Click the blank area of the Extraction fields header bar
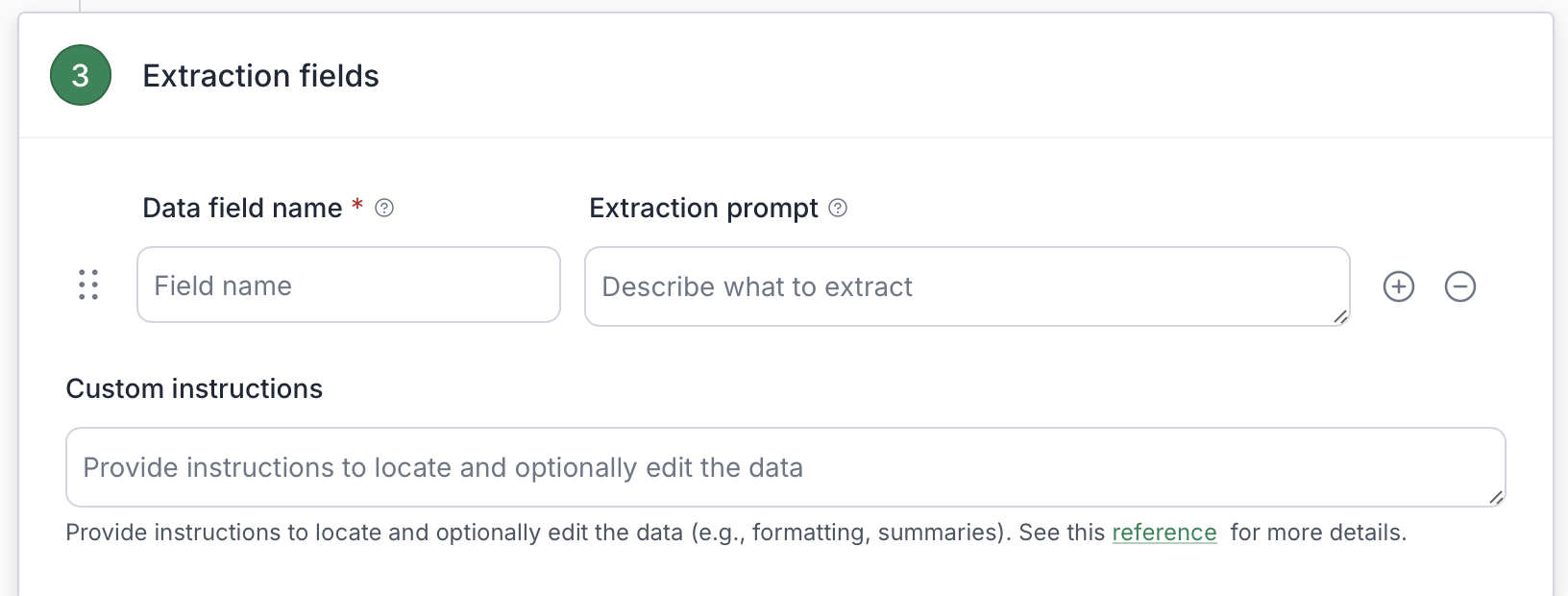This screenshot has height=596, width=1568. pyautogui.click(x=961, y=75)
